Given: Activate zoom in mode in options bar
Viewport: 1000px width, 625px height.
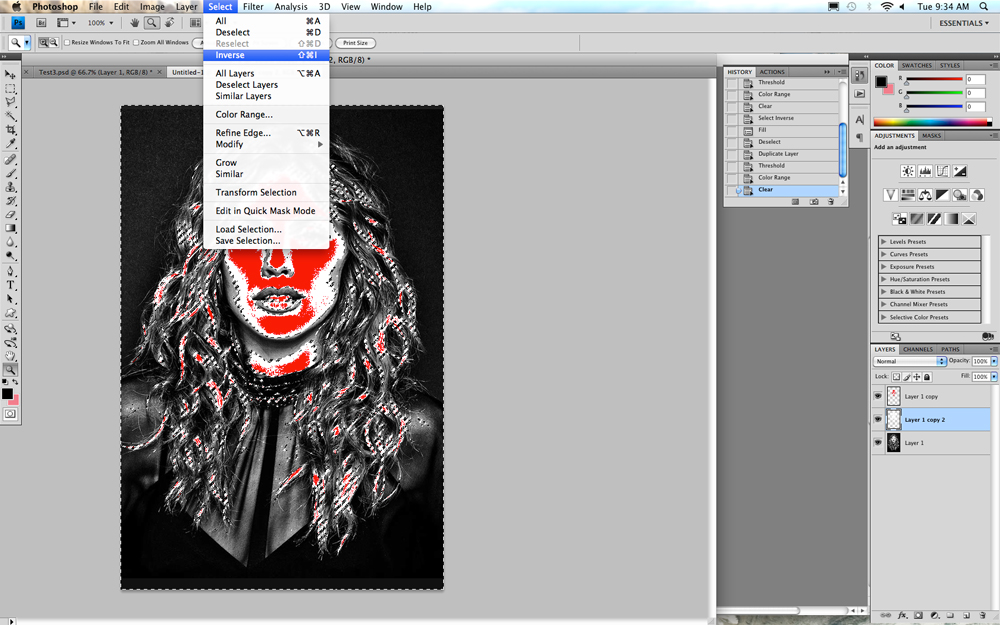Looking at the screenshot, I should (x=43, y=43).
